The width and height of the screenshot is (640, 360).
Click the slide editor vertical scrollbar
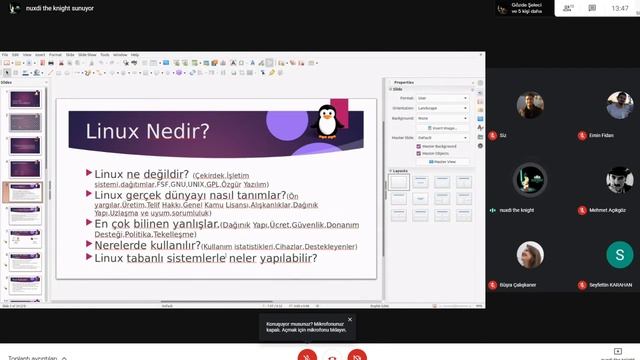pyautogui.click(x=383, y=188)
